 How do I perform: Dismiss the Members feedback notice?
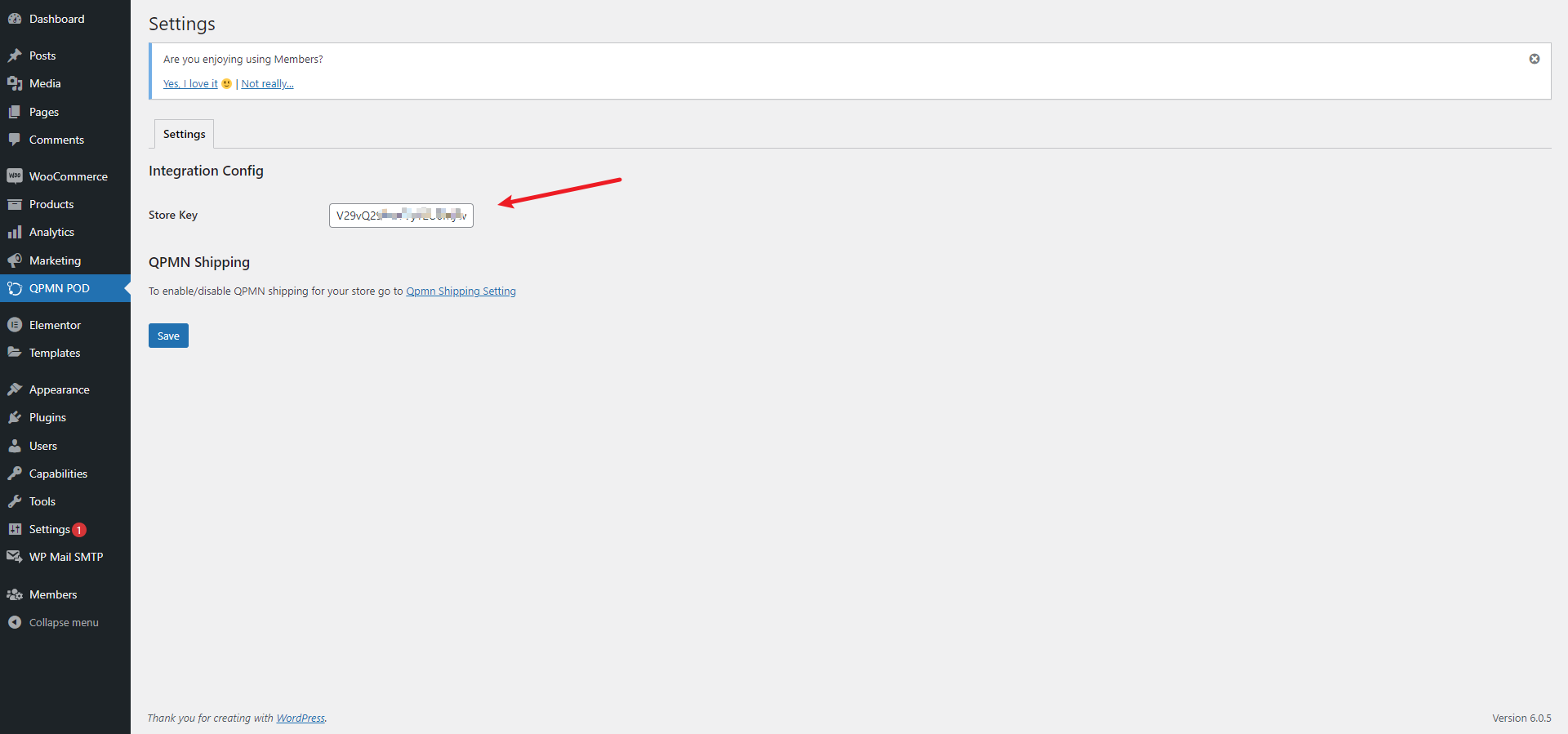click(x=1535, y=59)
